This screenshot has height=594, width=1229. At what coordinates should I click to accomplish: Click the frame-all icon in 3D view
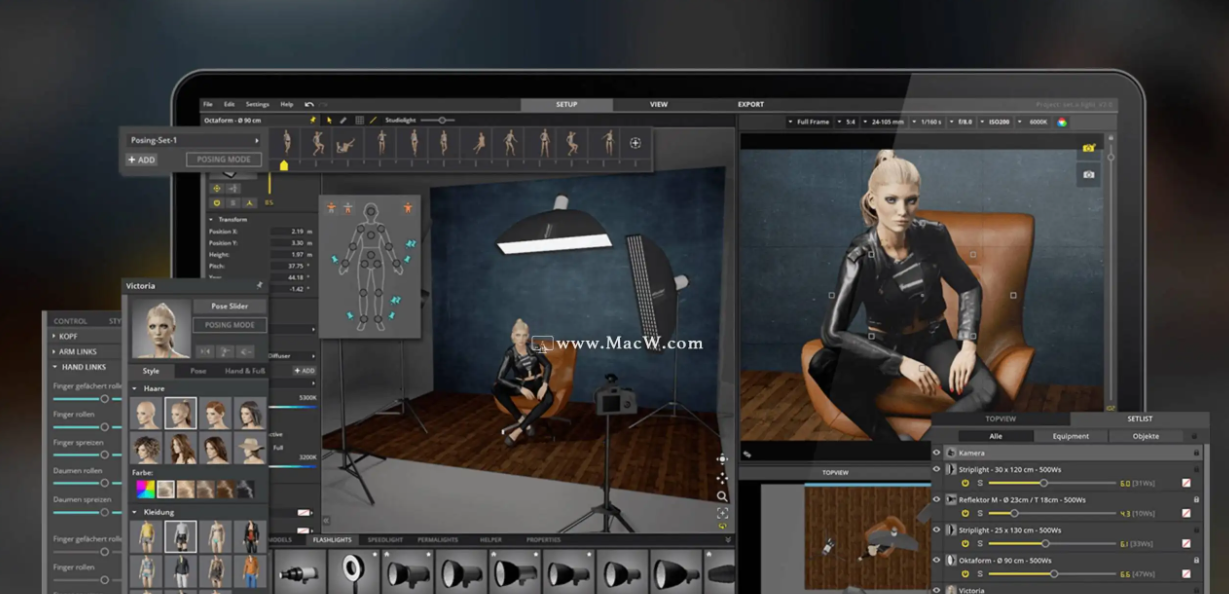(722, 513)
